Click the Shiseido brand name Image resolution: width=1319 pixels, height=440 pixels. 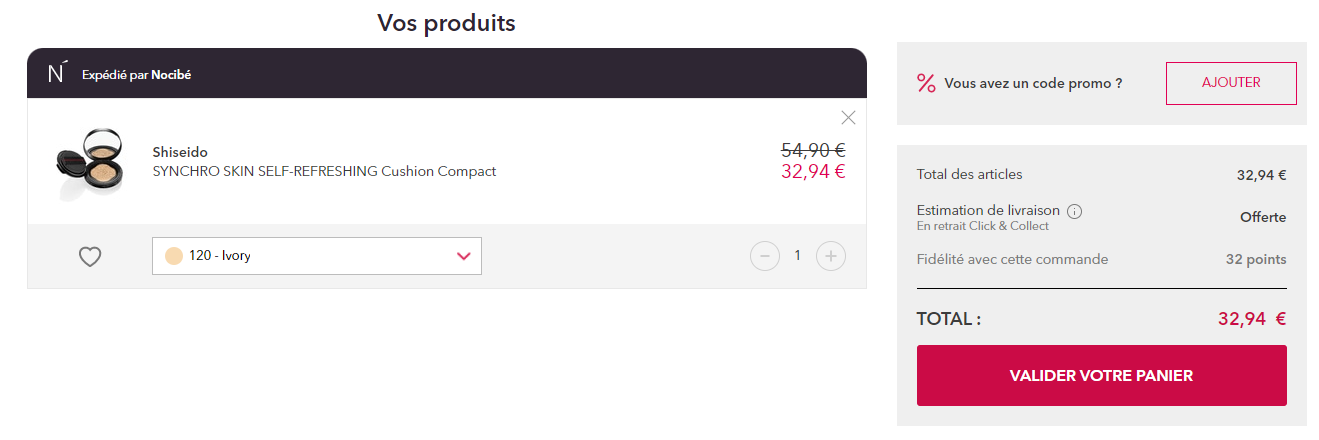coord(180,152)
